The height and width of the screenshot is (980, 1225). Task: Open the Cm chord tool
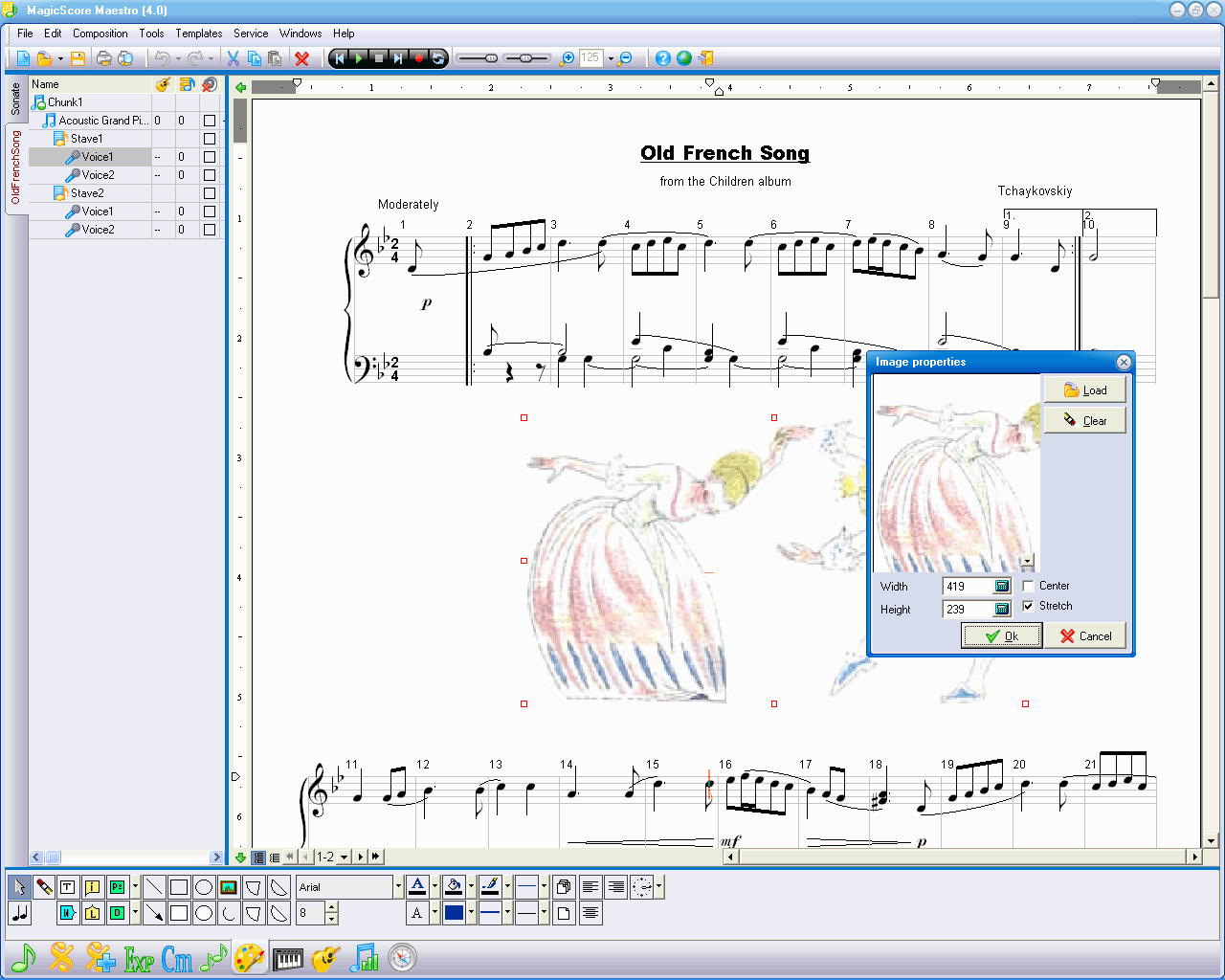tap(176, 959)
